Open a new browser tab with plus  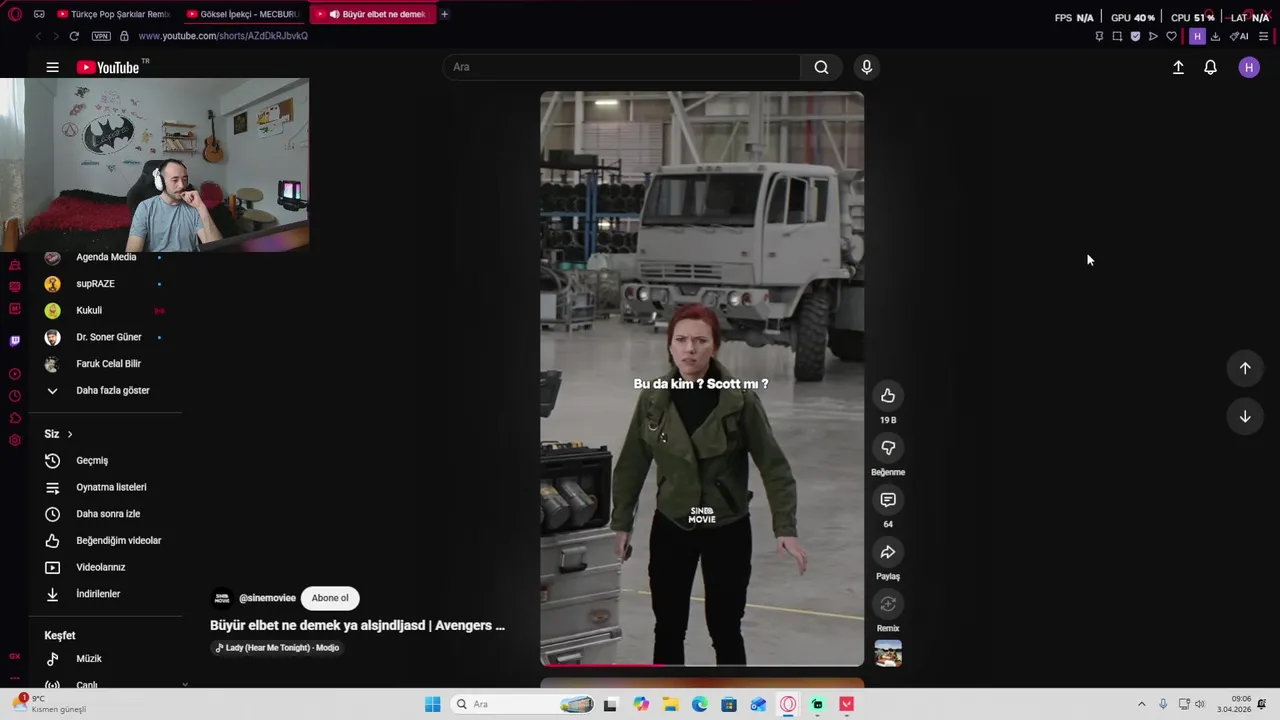[444, 14]
